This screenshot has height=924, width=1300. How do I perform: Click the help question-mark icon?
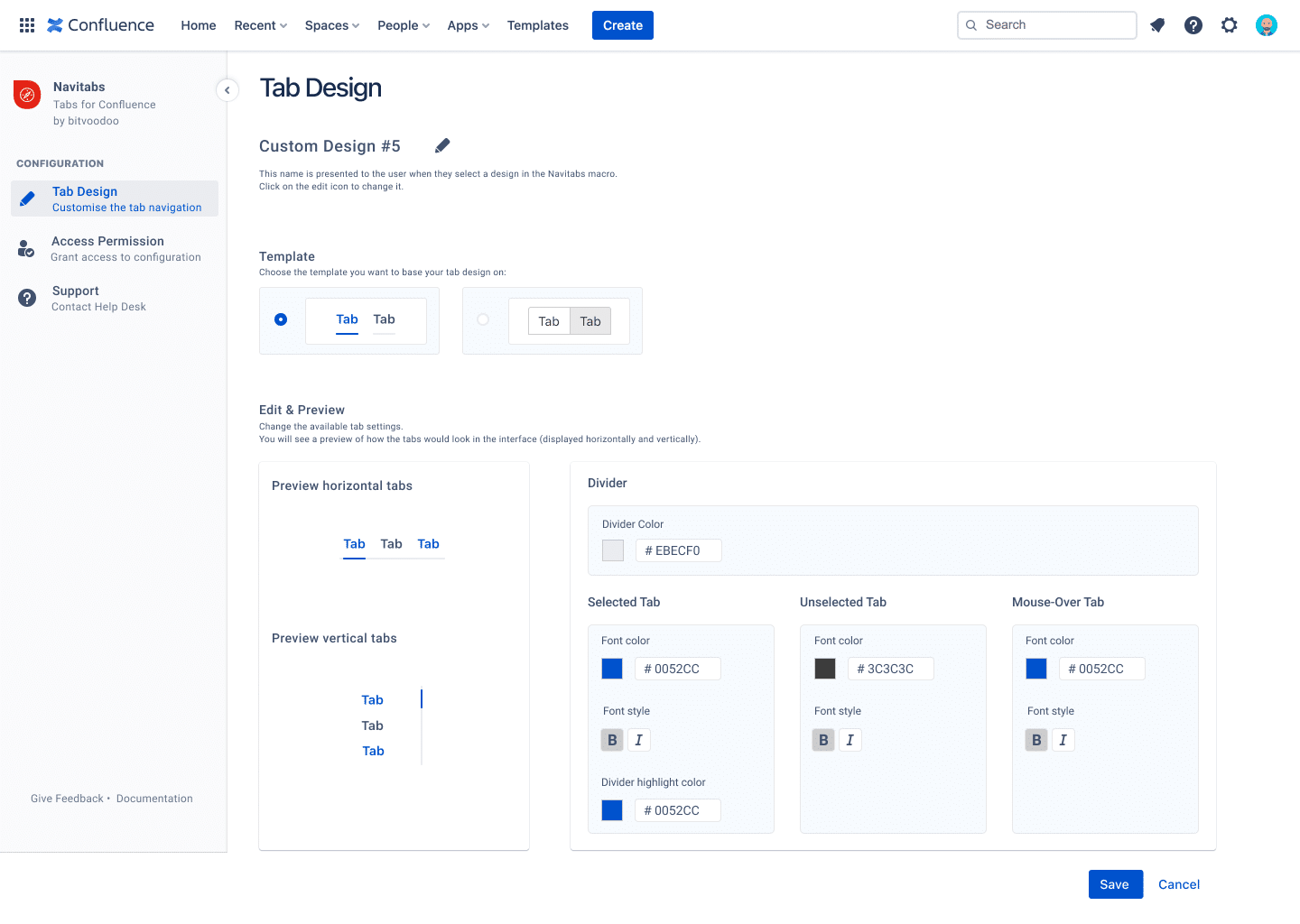pyautogui.click(x=1193, y=24)
